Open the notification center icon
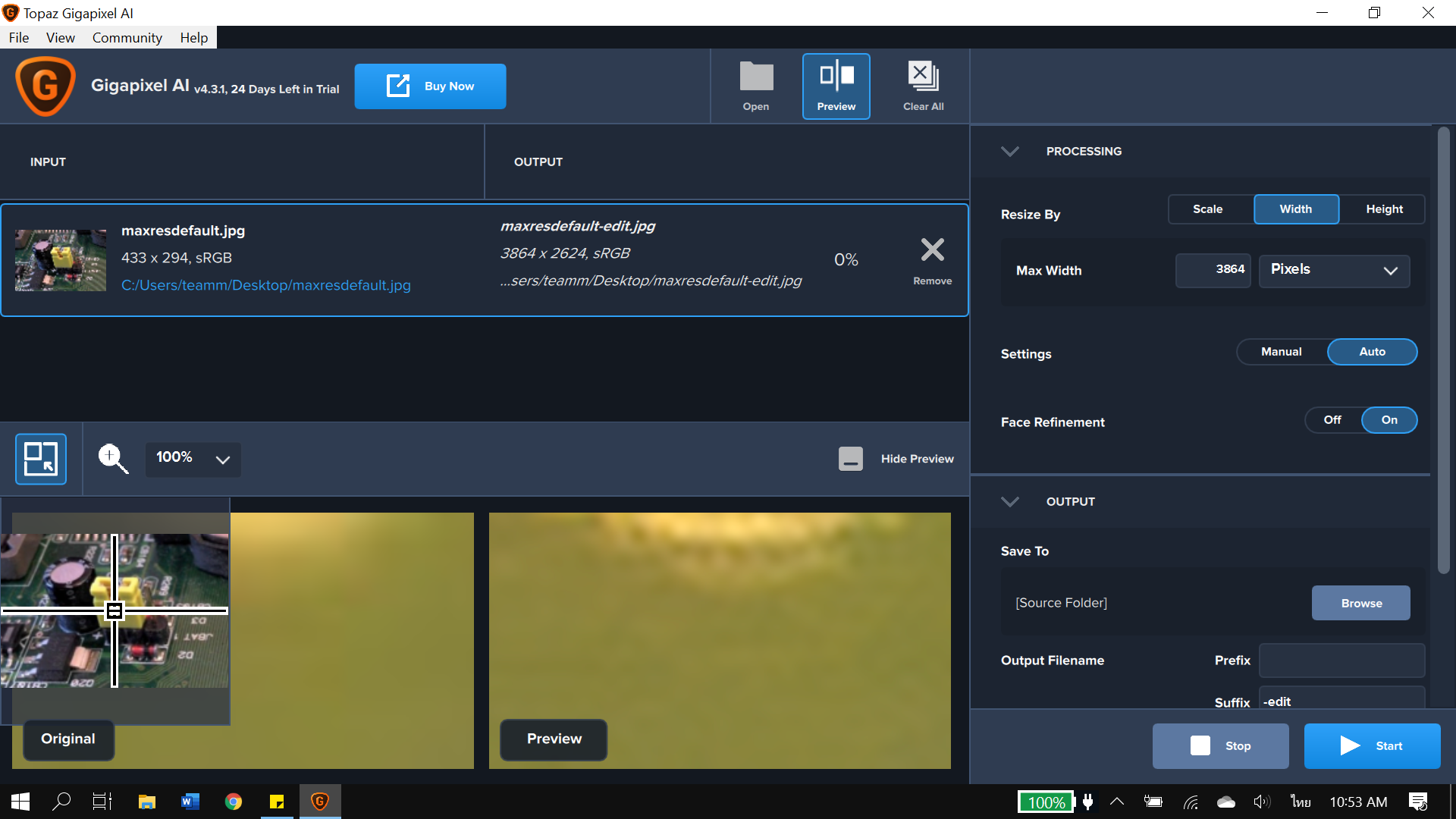 point(1417,802)
